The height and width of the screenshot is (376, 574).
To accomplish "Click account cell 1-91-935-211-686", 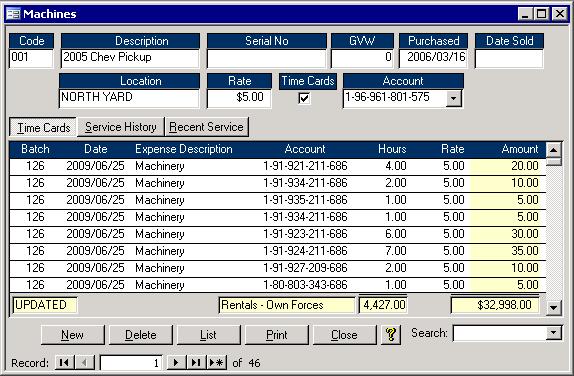I will 305,200.
